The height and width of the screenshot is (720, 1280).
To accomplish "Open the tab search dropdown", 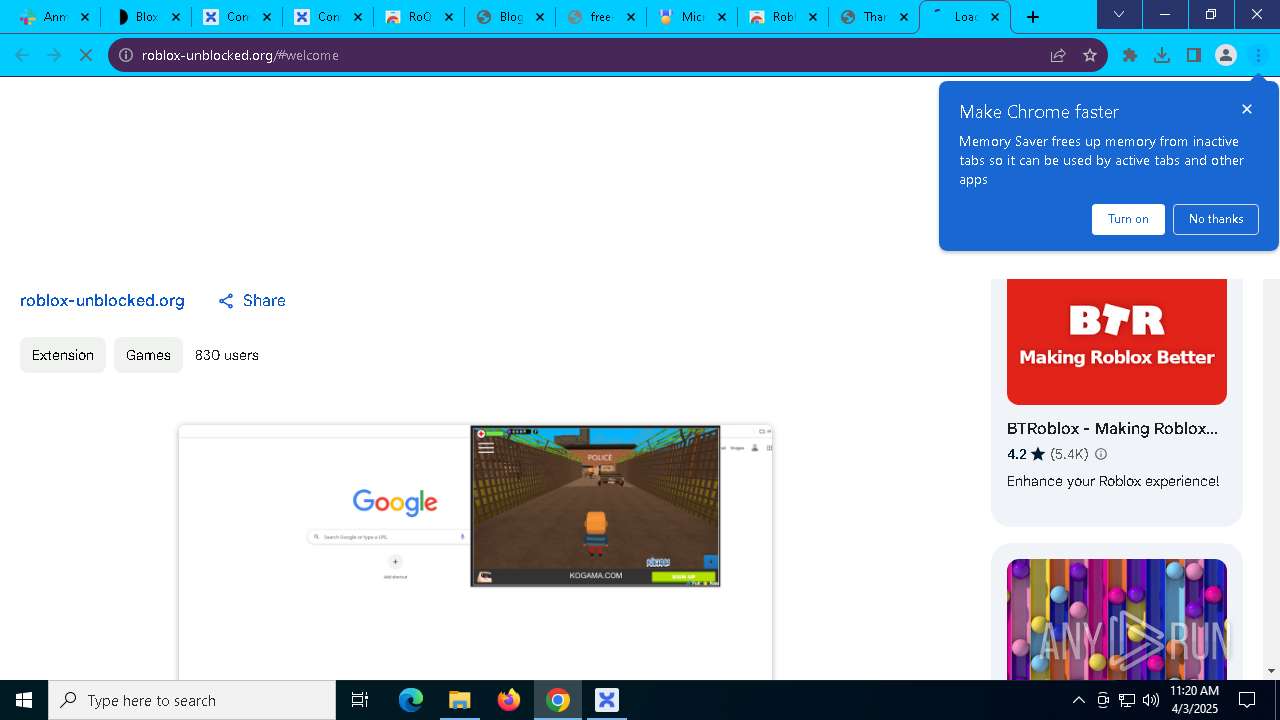I will pos(1119,15).
